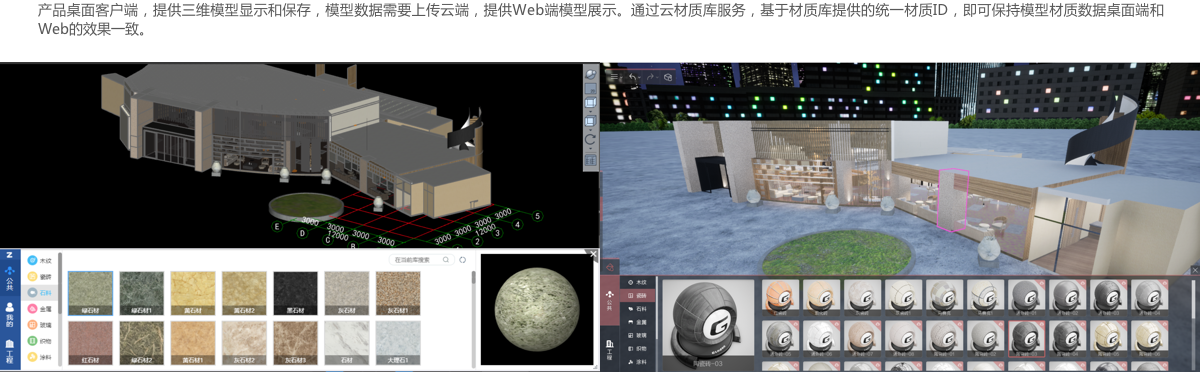The width and height of the screenshot is (1200, 372).
Task: Select the 我的 tab in desktop material panel
Action: click(x=9, y=318)
